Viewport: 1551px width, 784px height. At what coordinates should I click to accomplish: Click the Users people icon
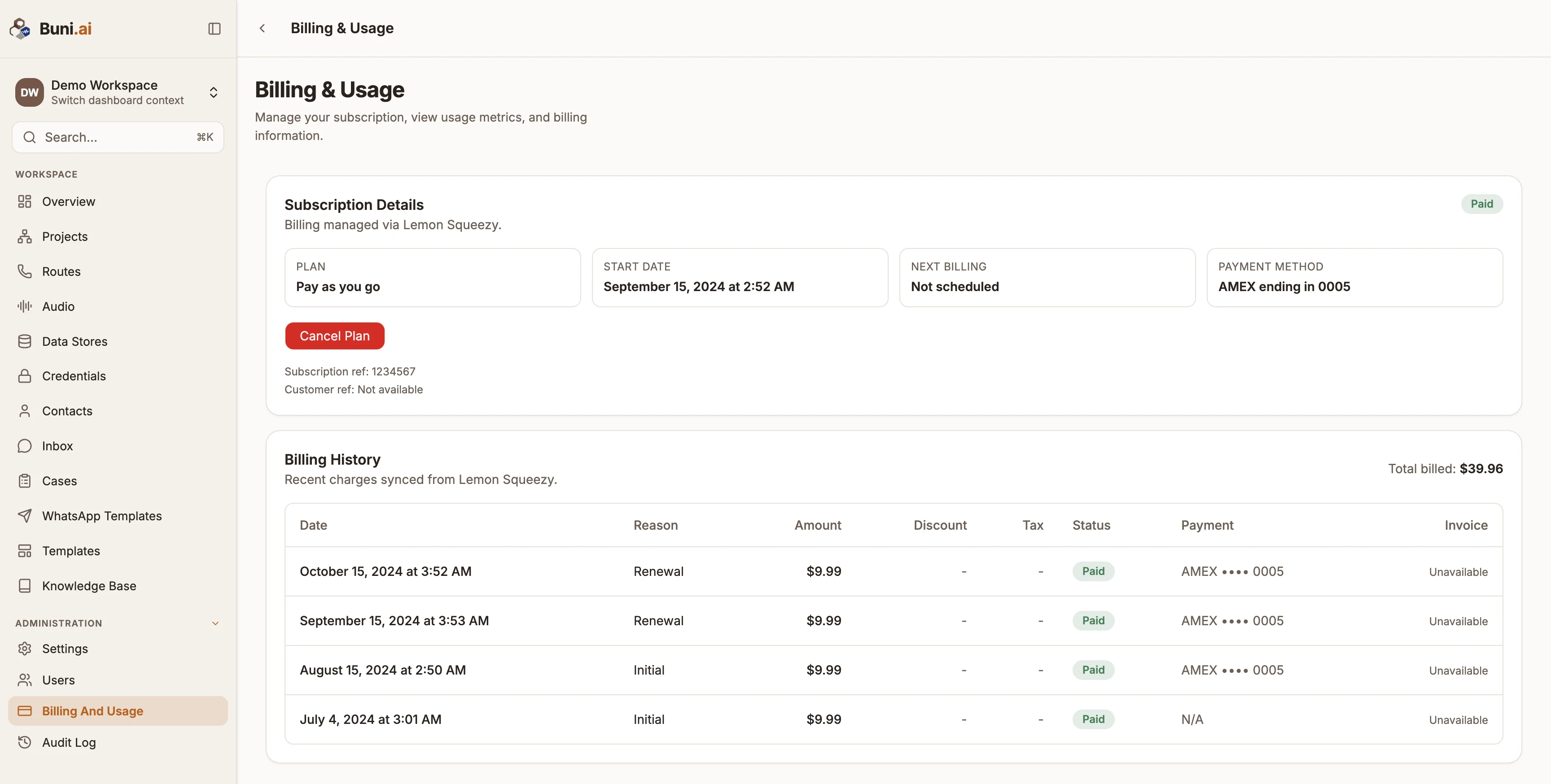point(25,680)
